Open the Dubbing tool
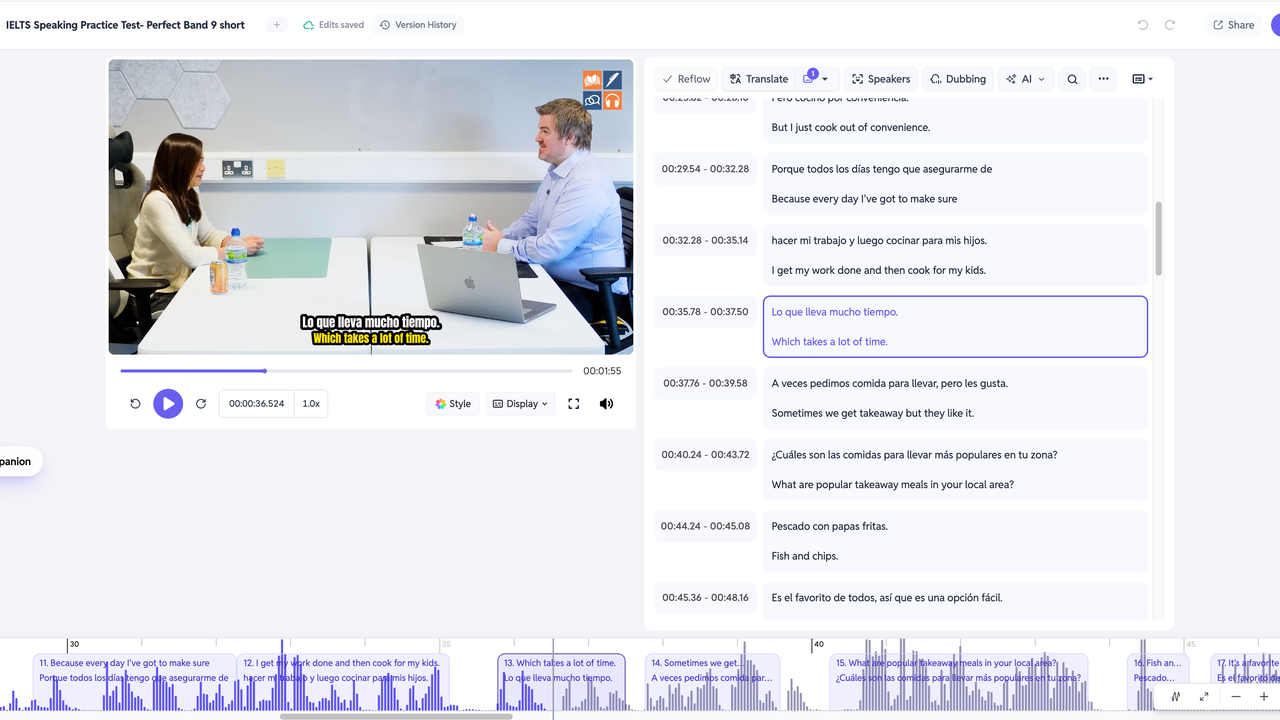 [958, 79]
